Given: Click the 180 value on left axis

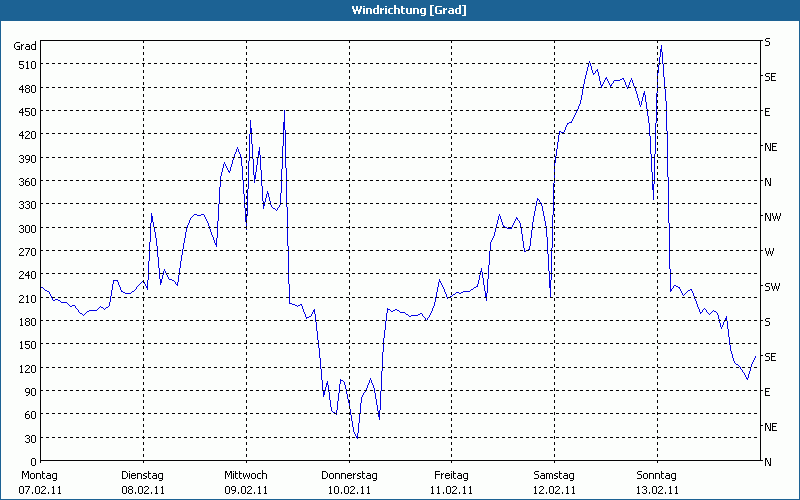Looking at the screenshot, I should [28, 321].
